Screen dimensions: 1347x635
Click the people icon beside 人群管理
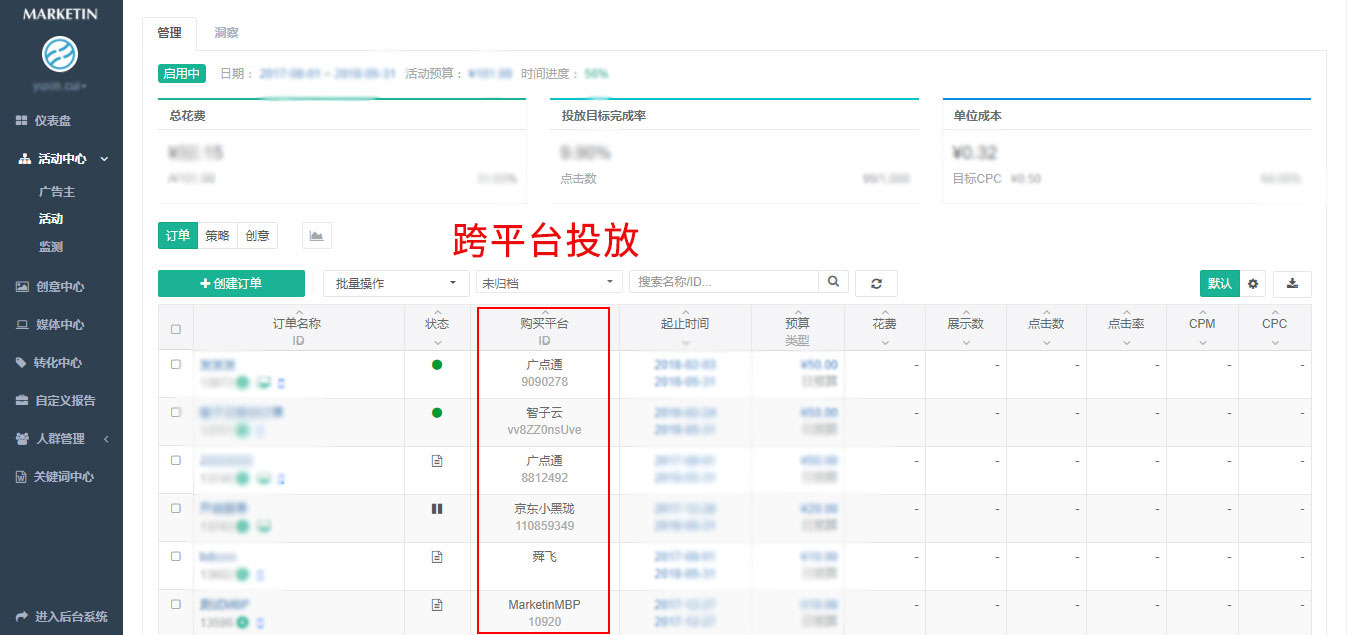point(22,439)
